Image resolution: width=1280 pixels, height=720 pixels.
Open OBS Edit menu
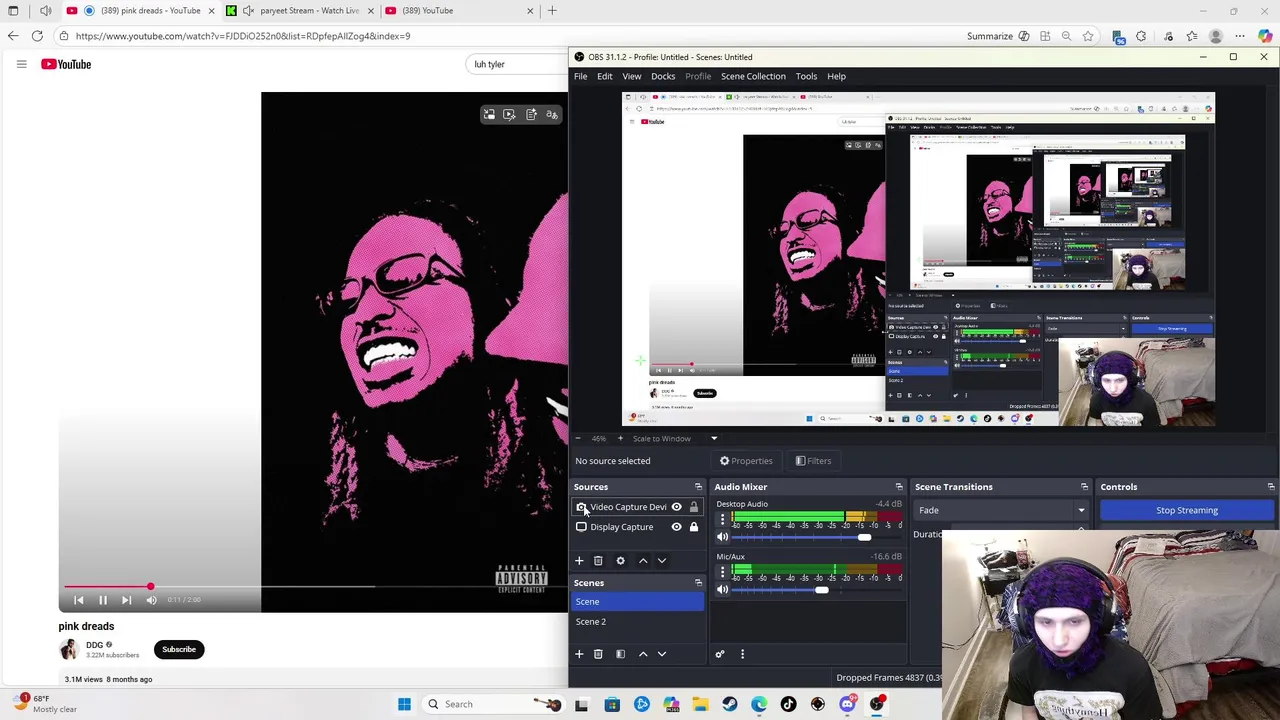click(x=605, y=76)
